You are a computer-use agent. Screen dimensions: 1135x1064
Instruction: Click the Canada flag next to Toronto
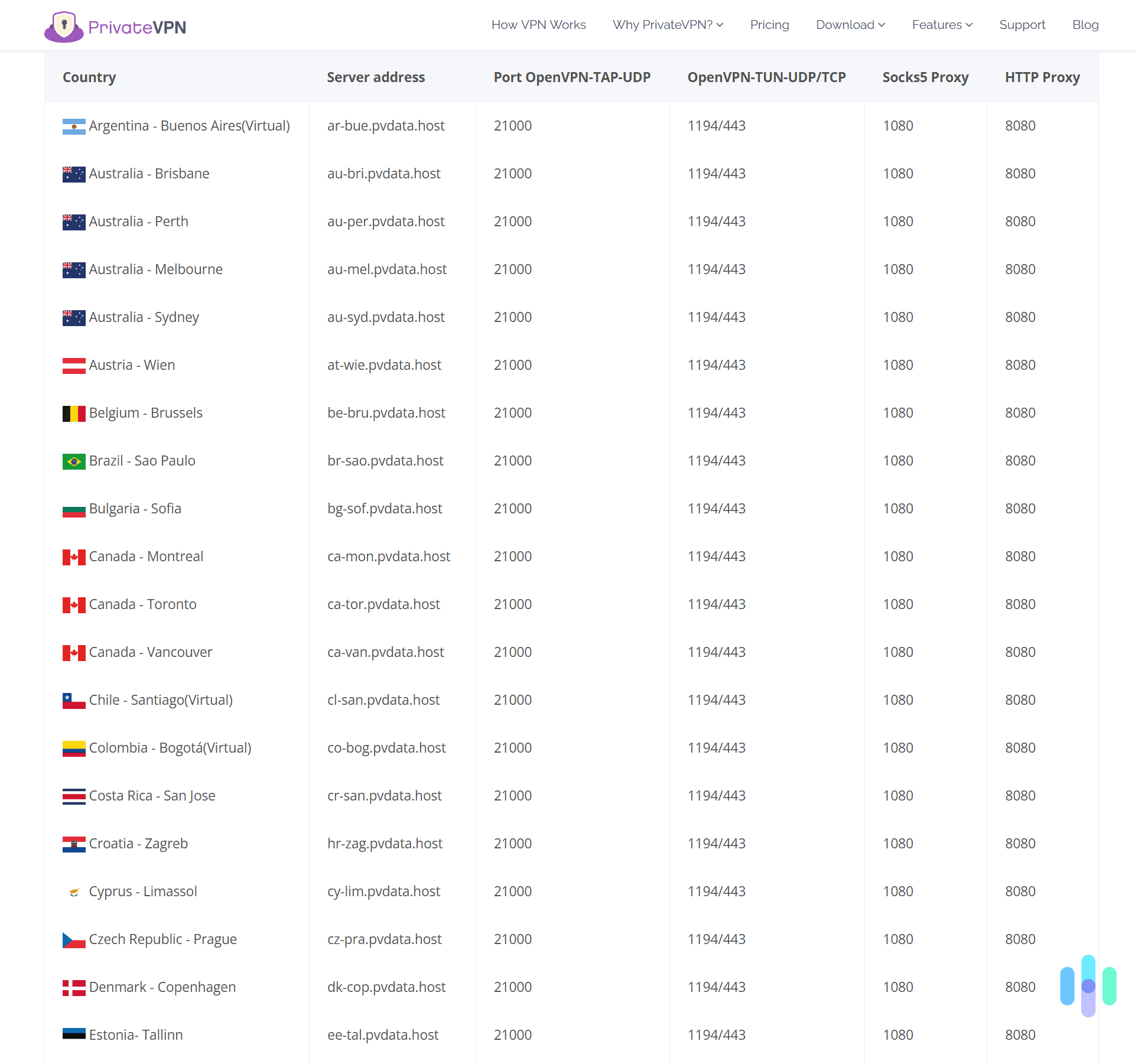tap(74, 604)
